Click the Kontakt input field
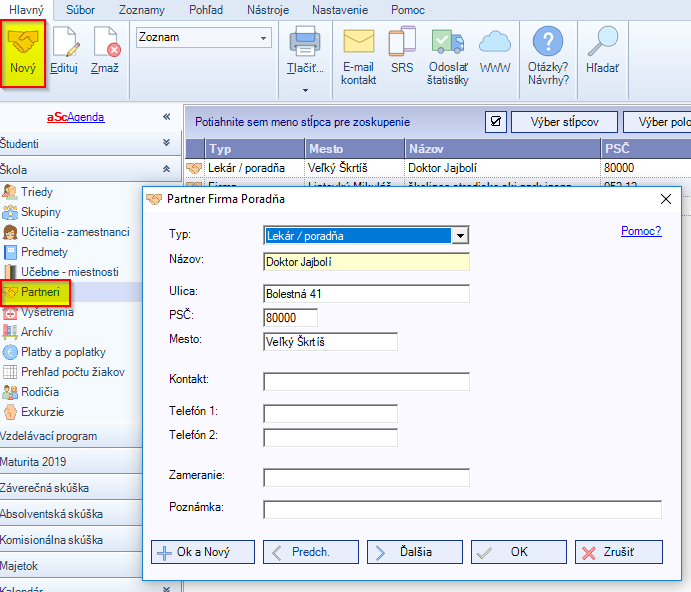691x592 pixels. [x=366, y=382]
